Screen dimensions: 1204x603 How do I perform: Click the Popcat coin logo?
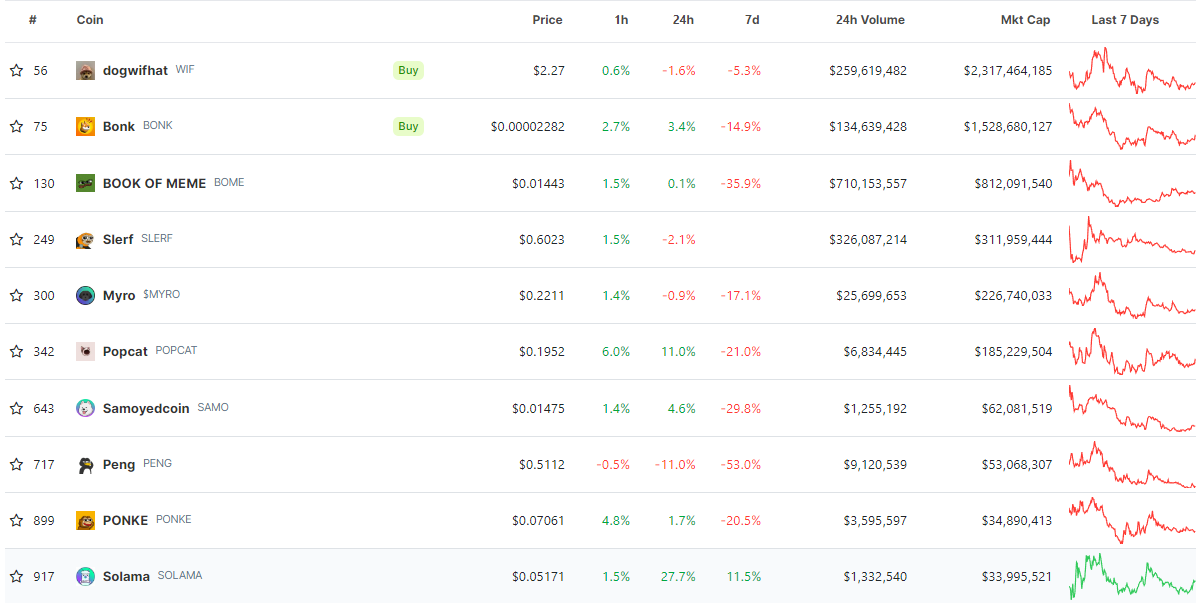pos(85,351)
